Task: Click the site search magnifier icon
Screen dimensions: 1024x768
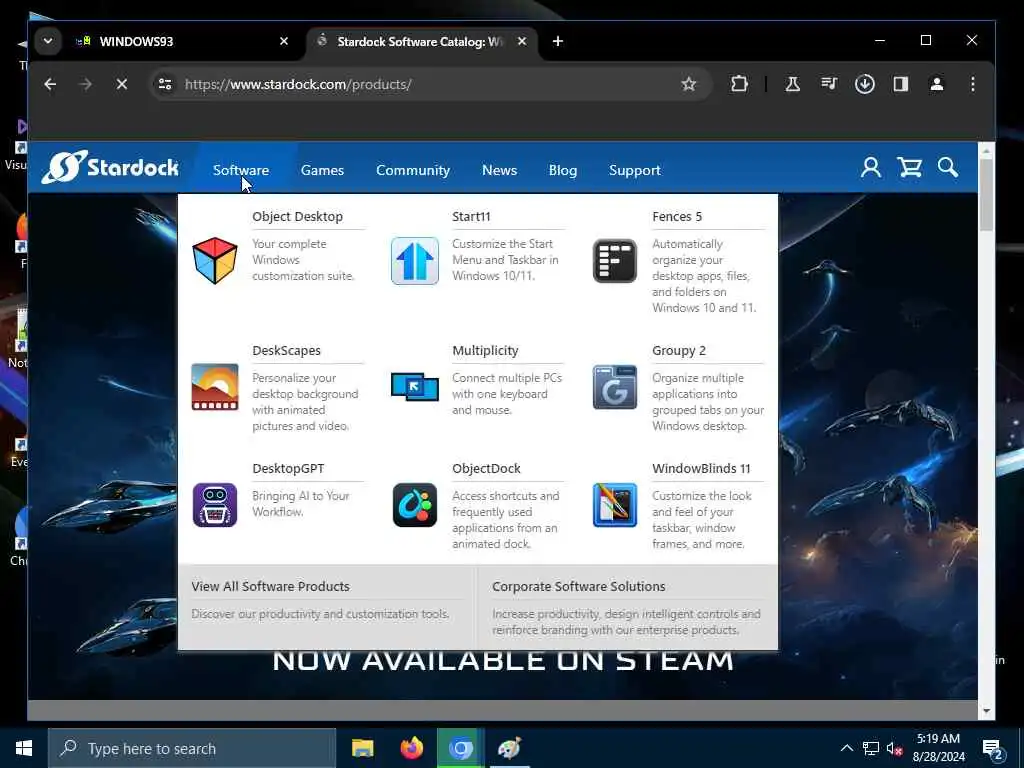Action: point(948,168)
